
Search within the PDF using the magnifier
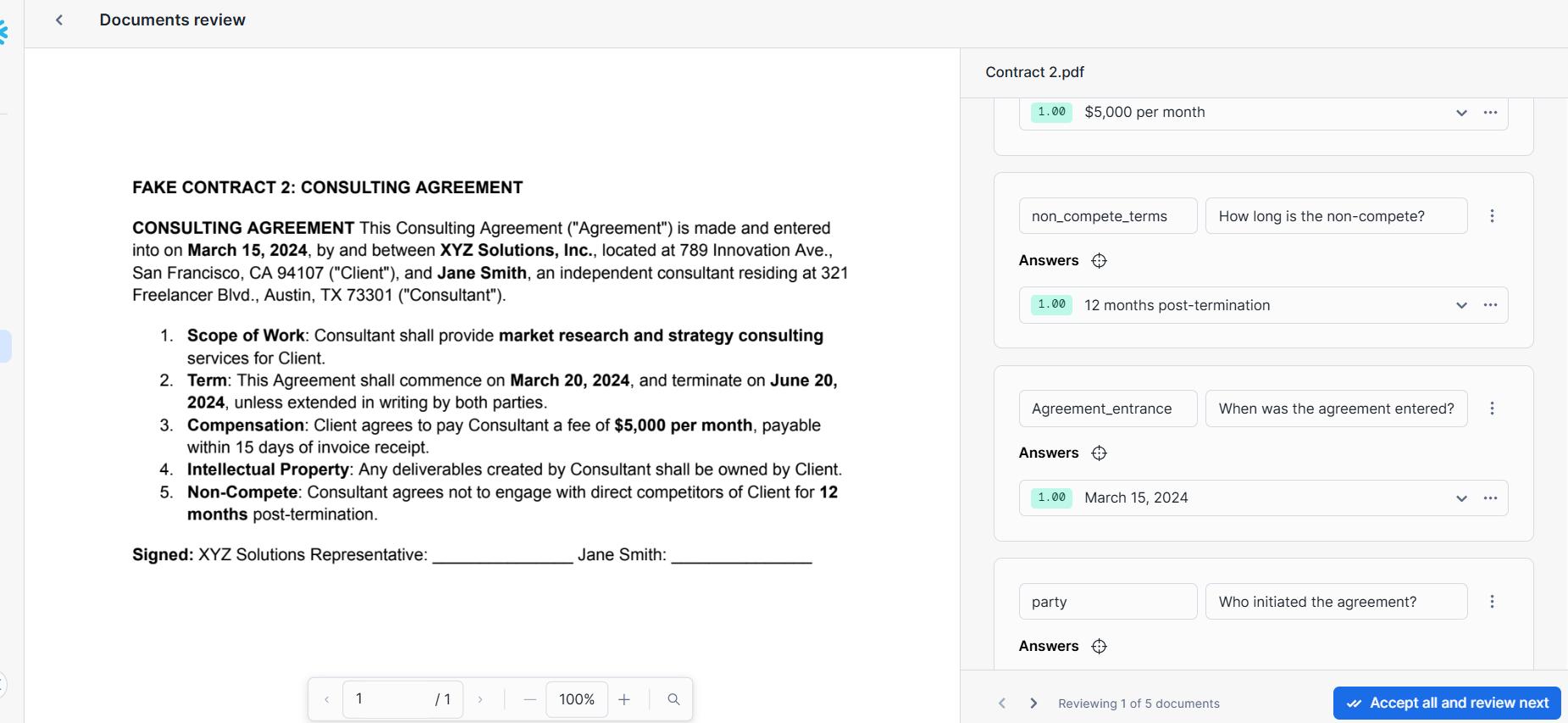[x=673, y=699]
